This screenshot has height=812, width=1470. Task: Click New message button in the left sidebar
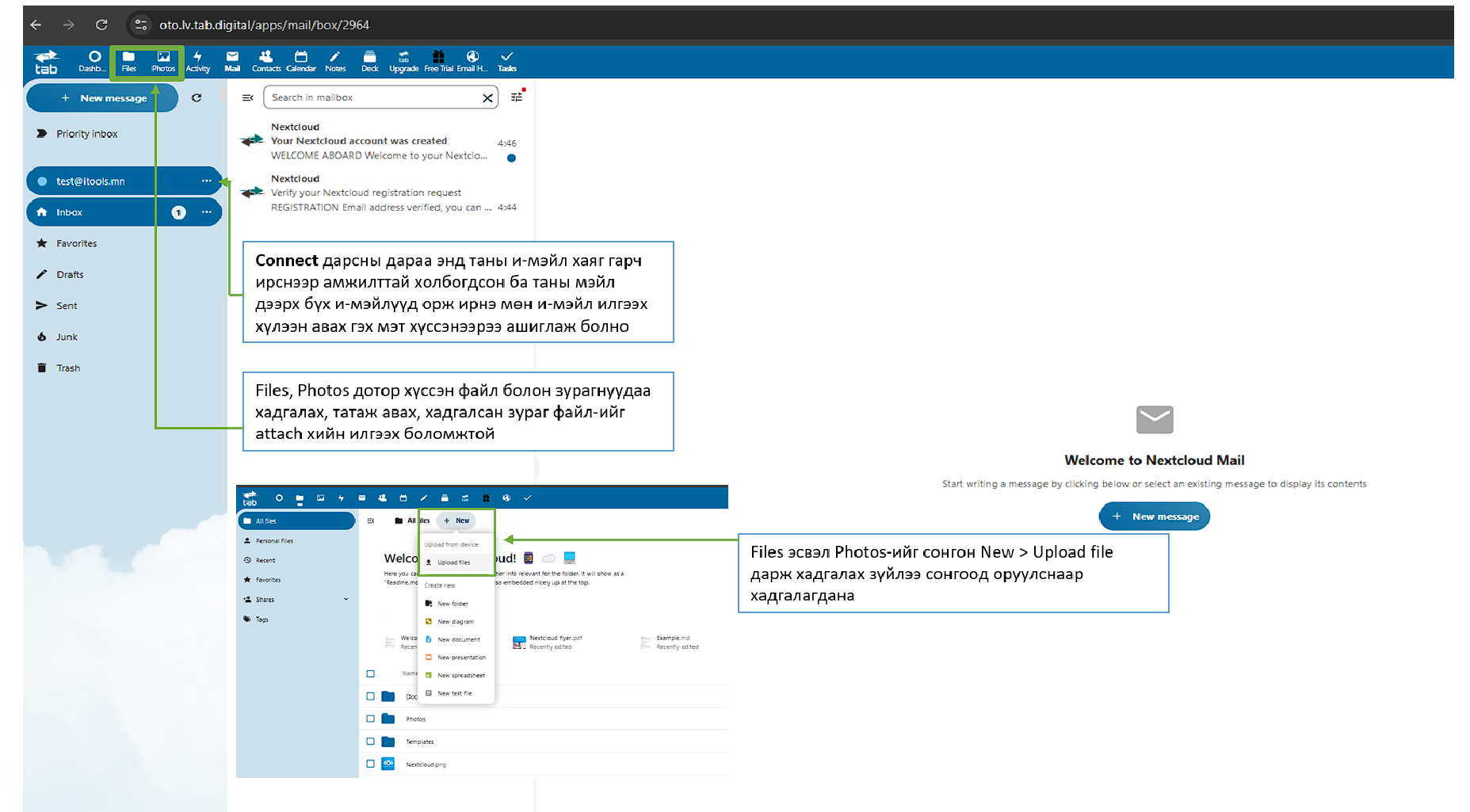pyautogui.click(x=102, y=98)
